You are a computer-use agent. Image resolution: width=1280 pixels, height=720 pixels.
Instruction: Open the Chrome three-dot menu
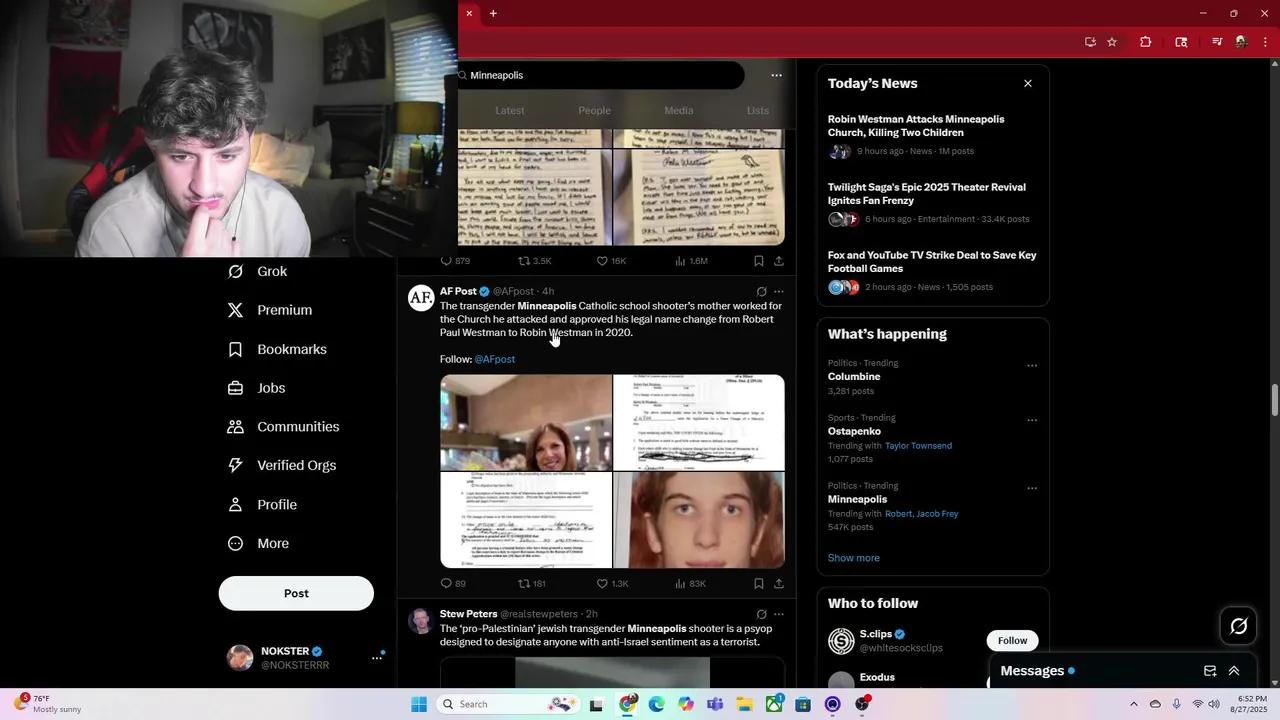(1266, 42)
